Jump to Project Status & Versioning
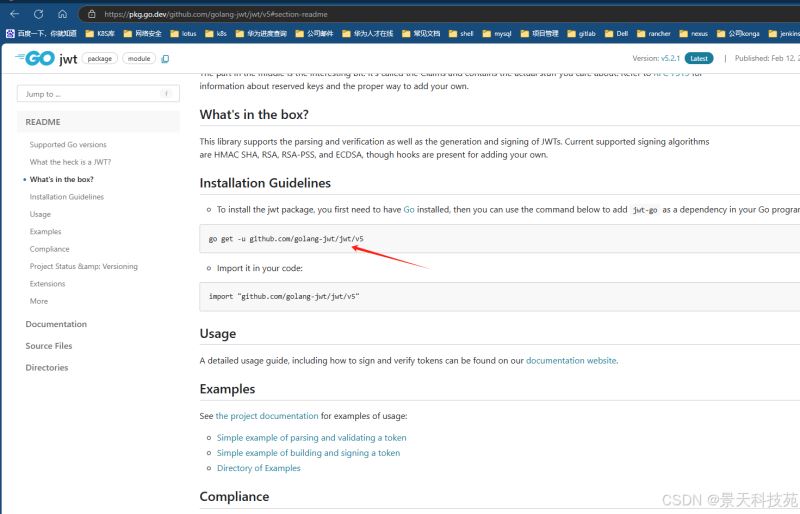 84,266
